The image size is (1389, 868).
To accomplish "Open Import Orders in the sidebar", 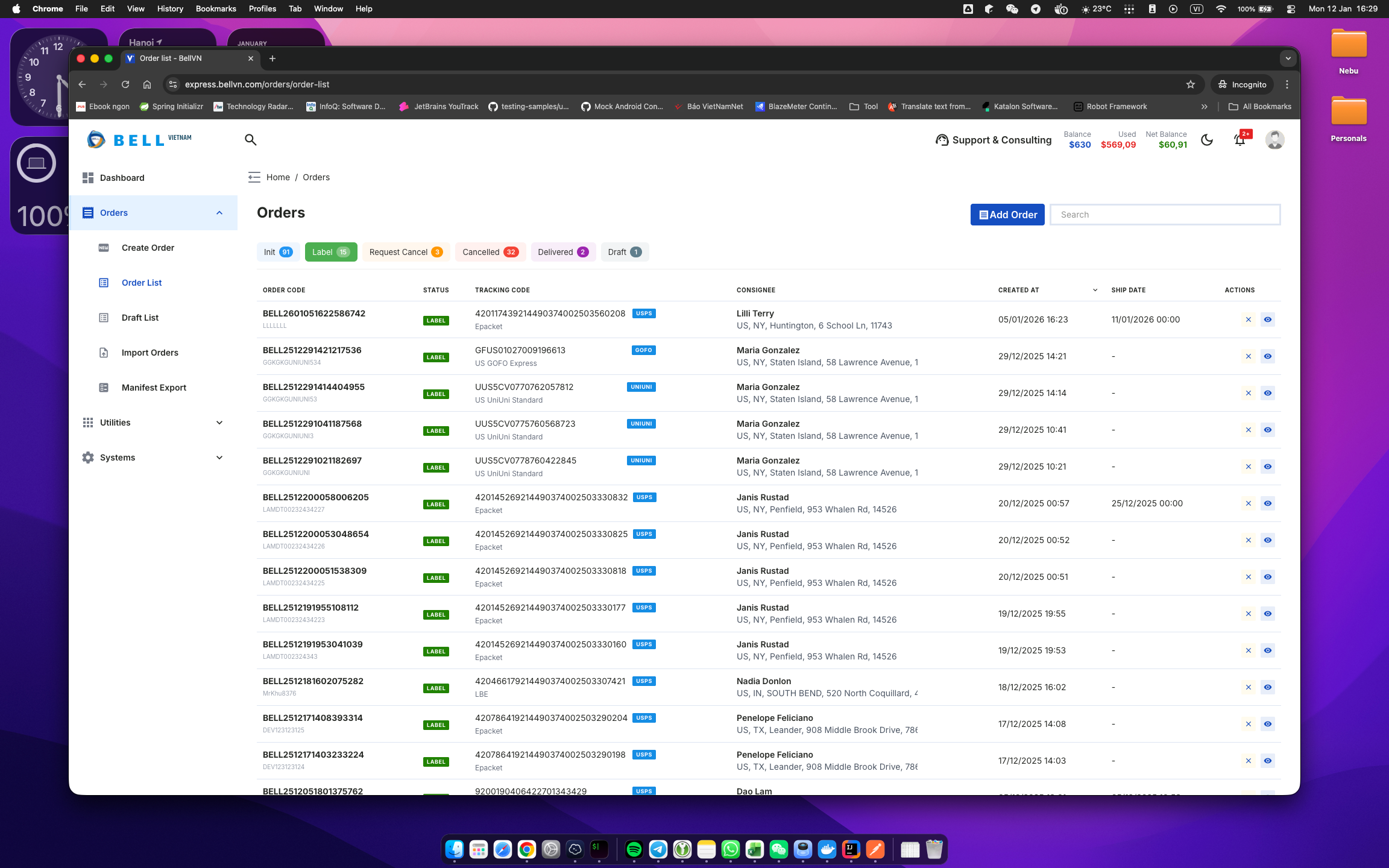I will [x=150, y=353].
